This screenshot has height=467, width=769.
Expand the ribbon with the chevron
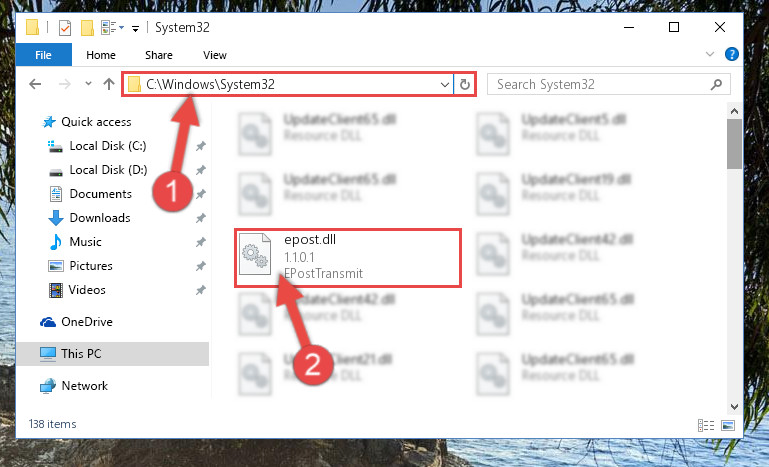click(710, 54)
